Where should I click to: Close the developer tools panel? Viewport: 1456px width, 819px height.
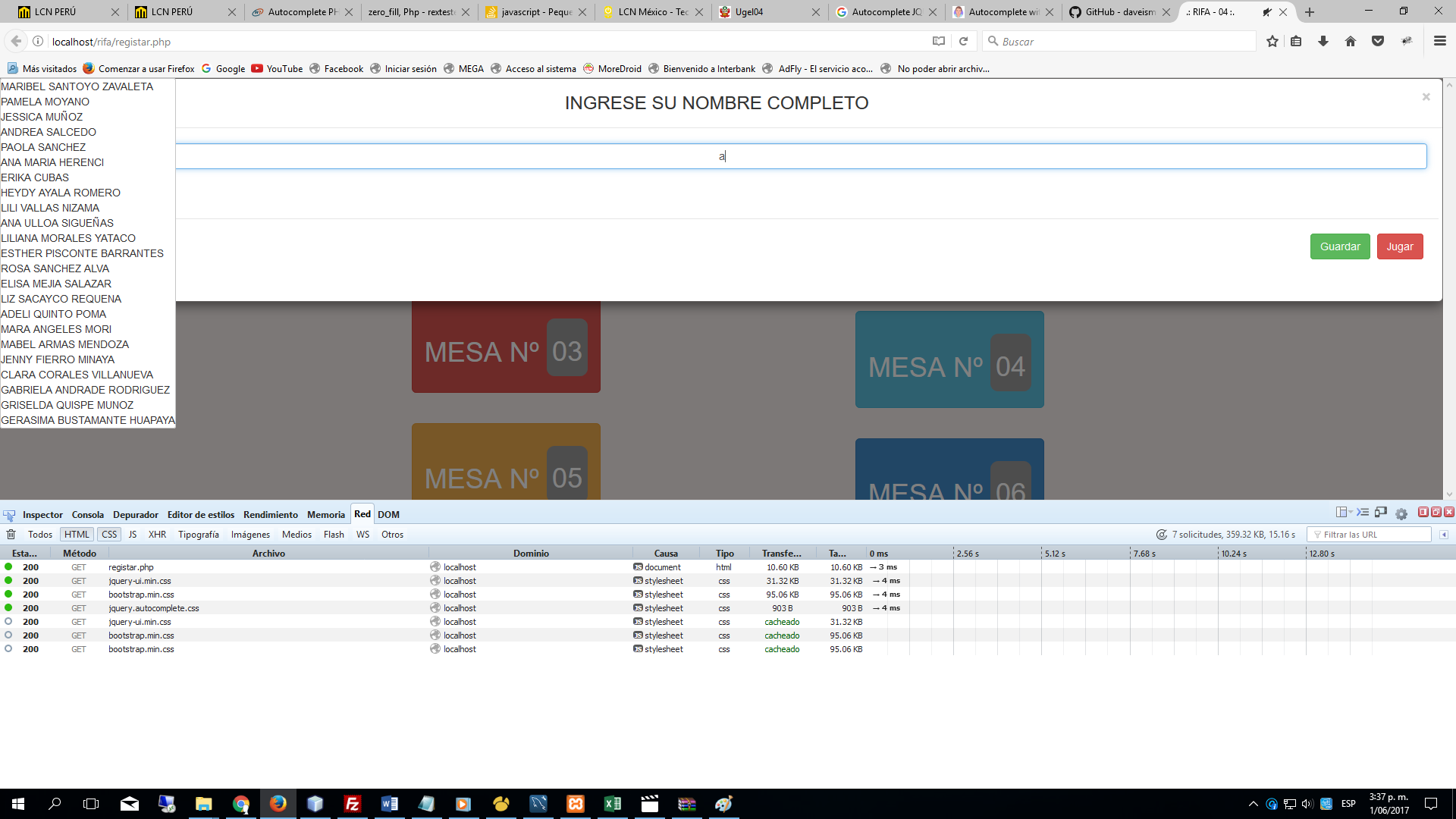(1449, 512)
